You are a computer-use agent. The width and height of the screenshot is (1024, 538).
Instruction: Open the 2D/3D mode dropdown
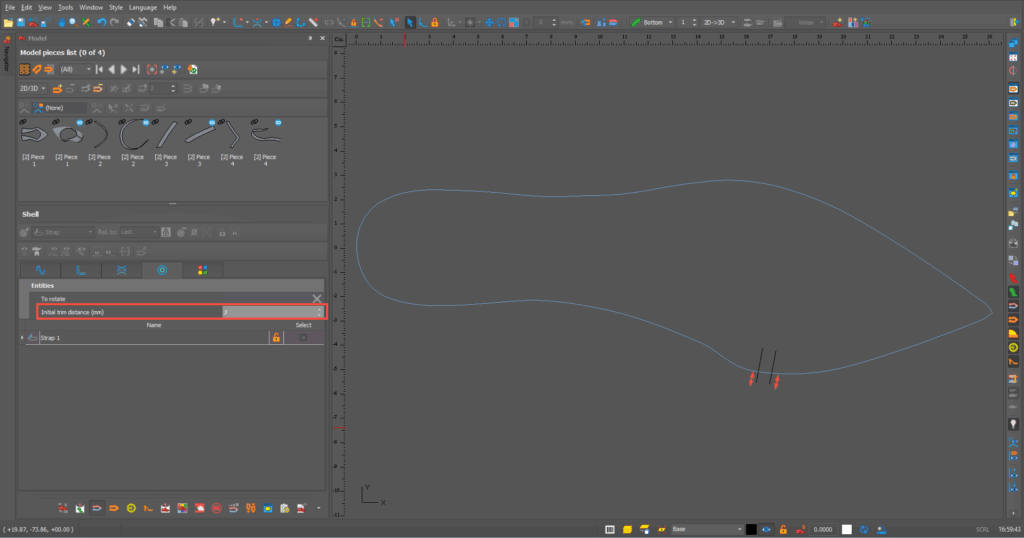[33, 88]
